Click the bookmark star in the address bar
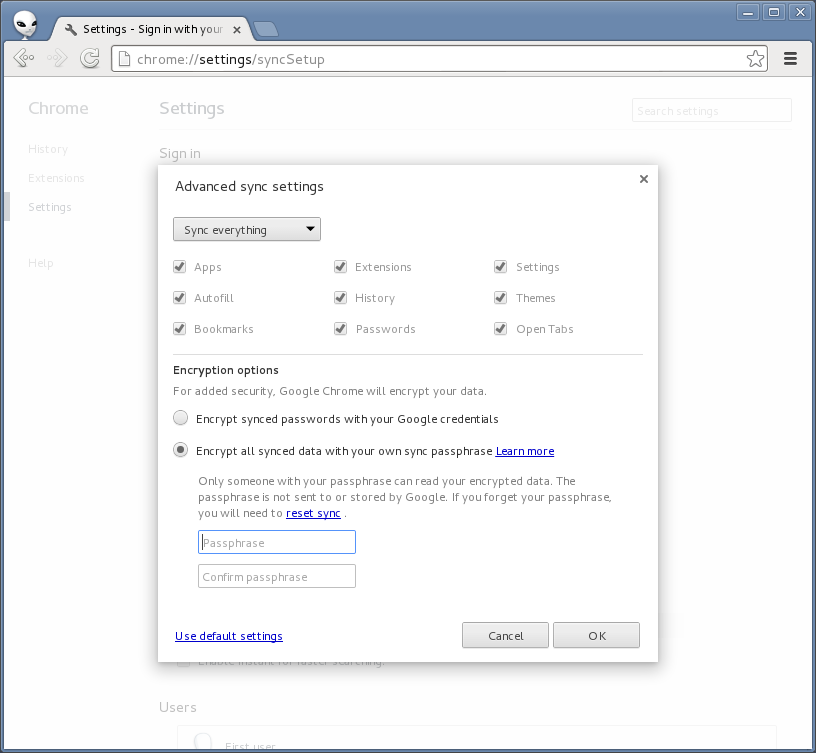 (x=755, y=58)
